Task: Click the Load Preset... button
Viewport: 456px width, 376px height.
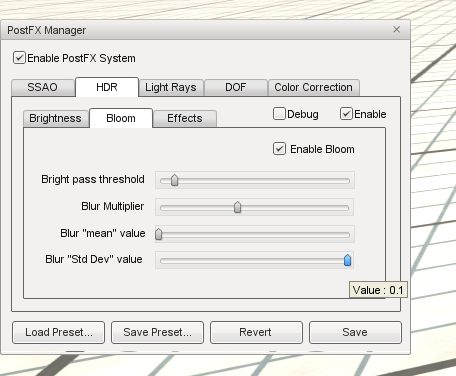Action: (59, 332)
